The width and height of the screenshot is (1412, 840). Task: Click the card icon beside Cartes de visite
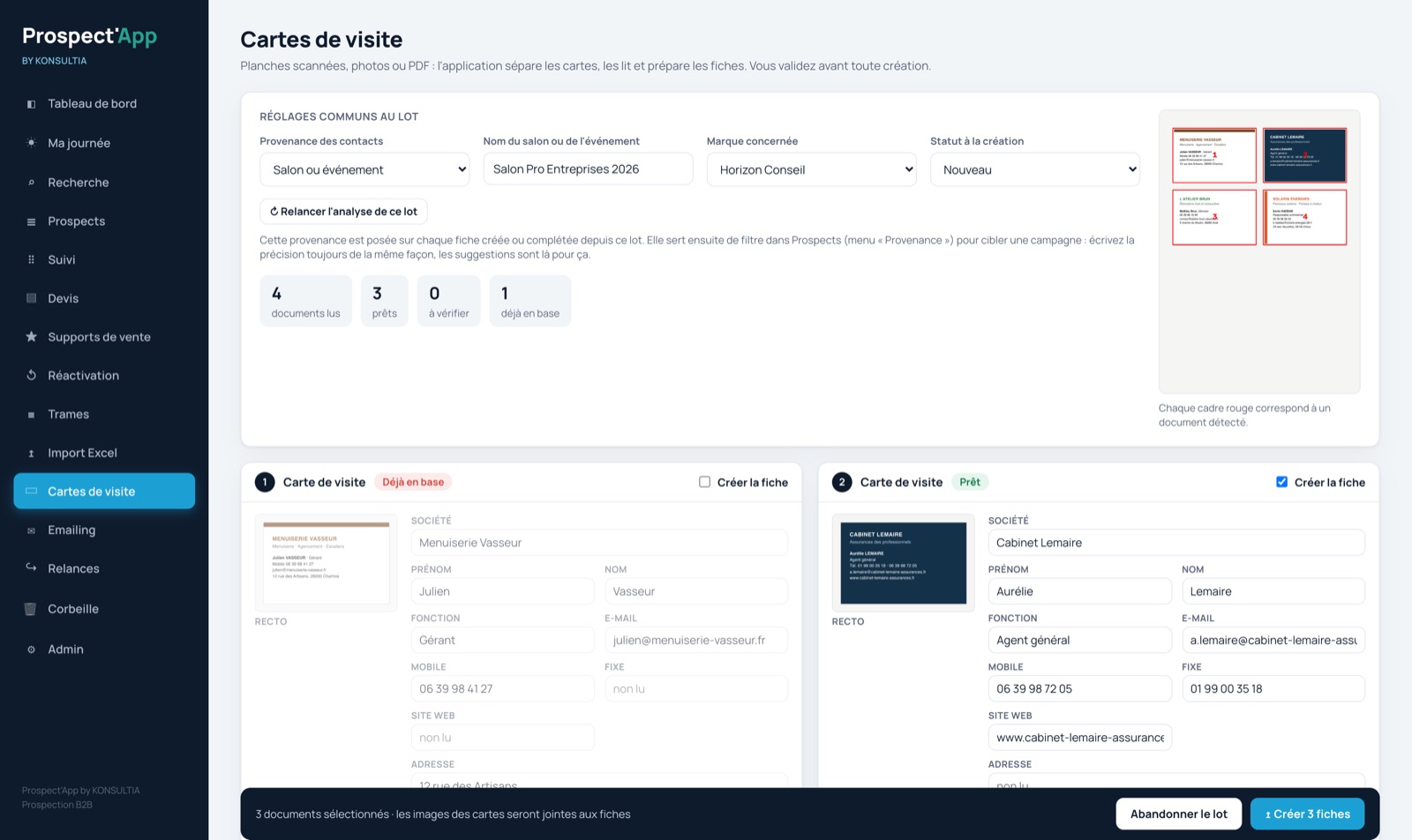click(x=31, y=491)
